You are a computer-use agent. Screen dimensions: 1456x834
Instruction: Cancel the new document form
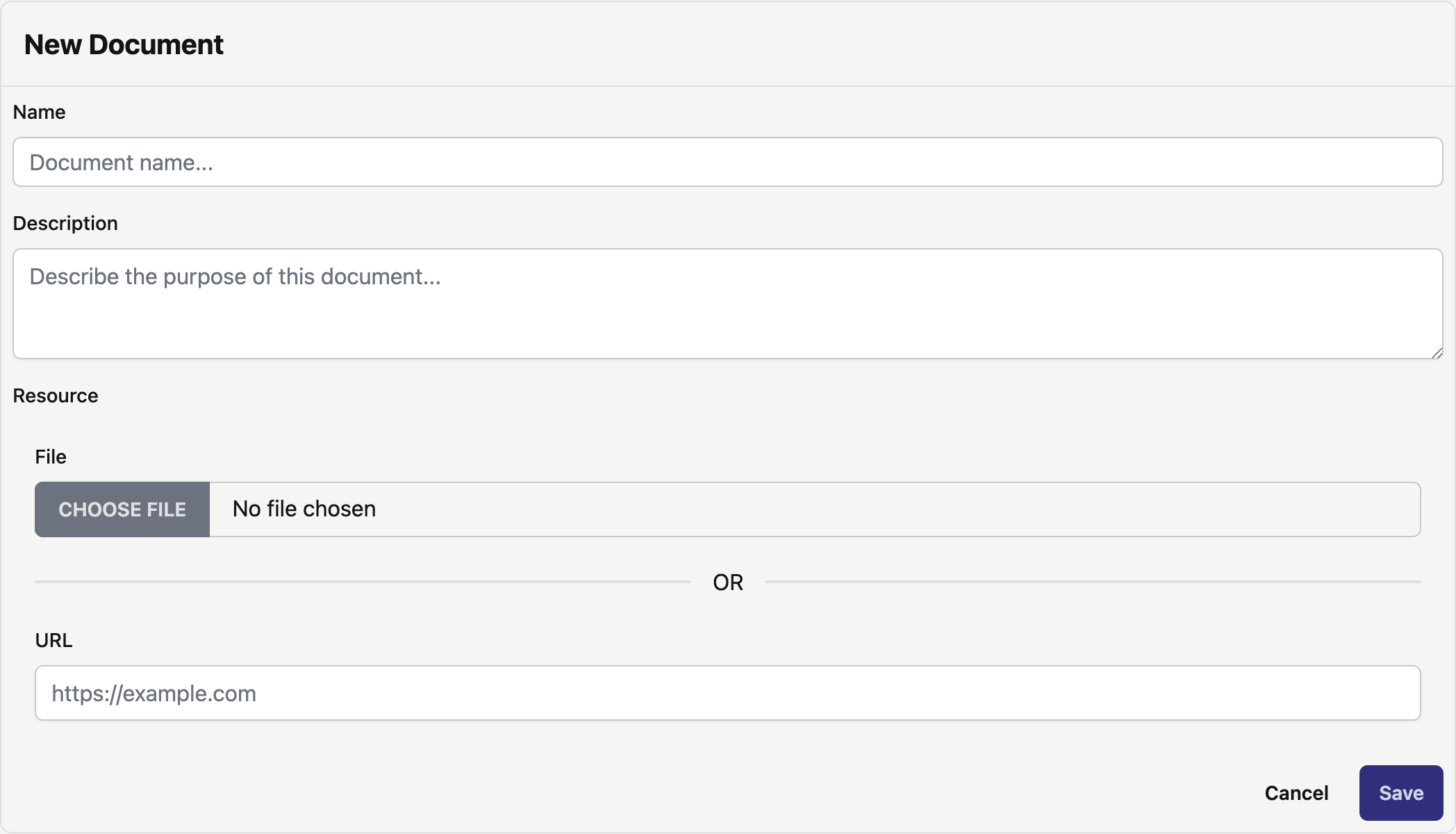click(x=1296, y=793)
